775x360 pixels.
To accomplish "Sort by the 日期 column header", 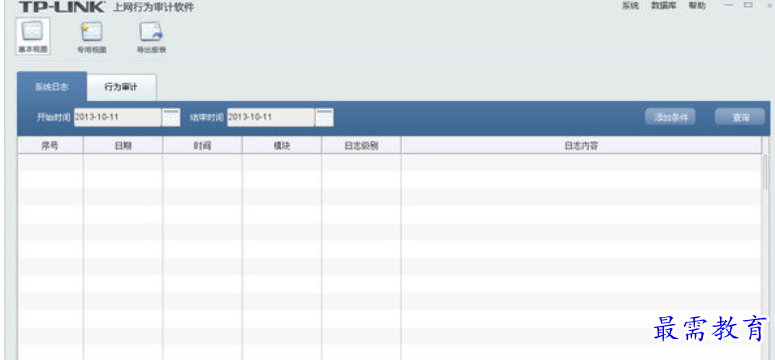I will pyautogui.click(x=123, y=145).
